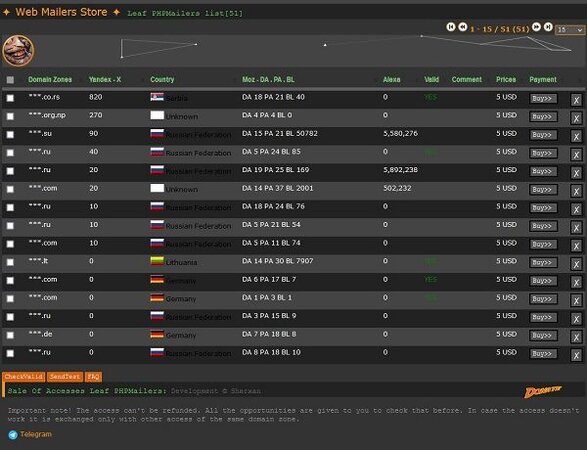Click the Telegram link
This screenshot has height=450, width=587.
pyautogui.click(x=36, y=434)
